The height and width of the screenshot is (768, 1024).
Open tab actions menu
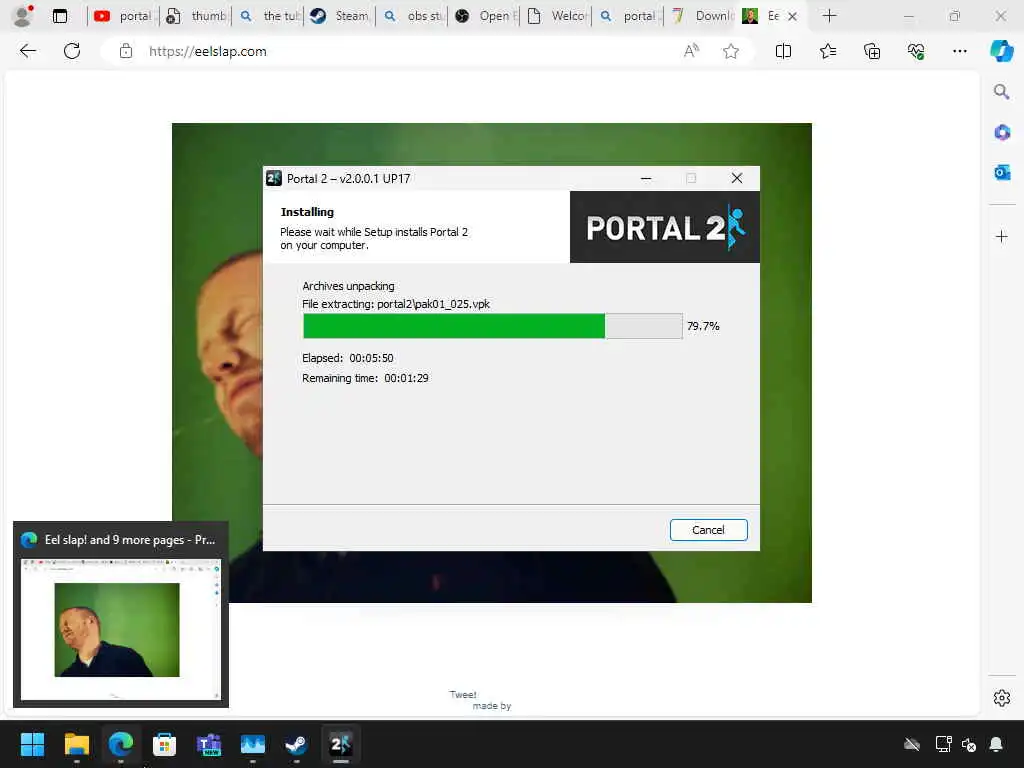coord(59,16)
